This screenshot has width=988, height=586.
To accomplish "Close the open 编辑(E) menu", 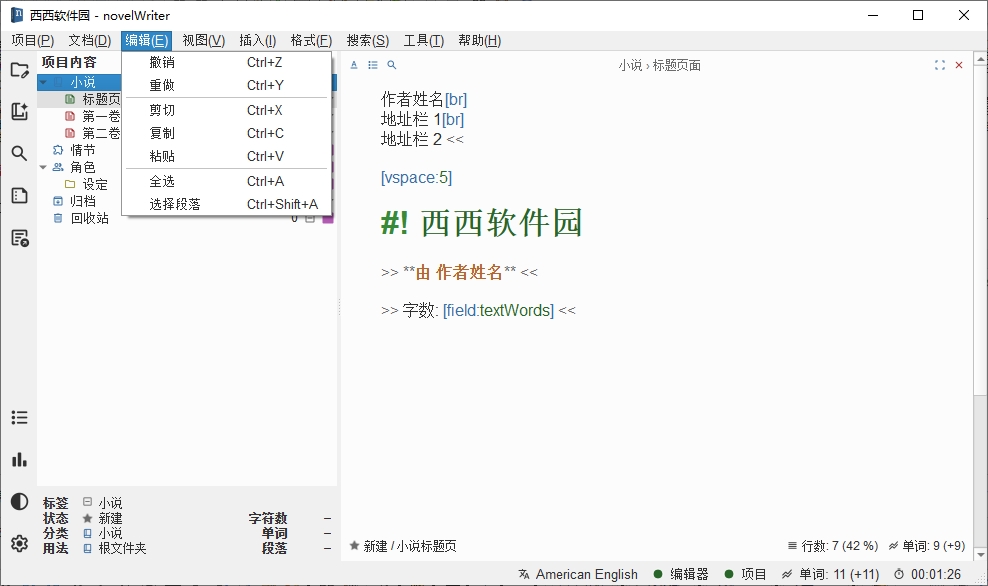I will click(146, 40).
